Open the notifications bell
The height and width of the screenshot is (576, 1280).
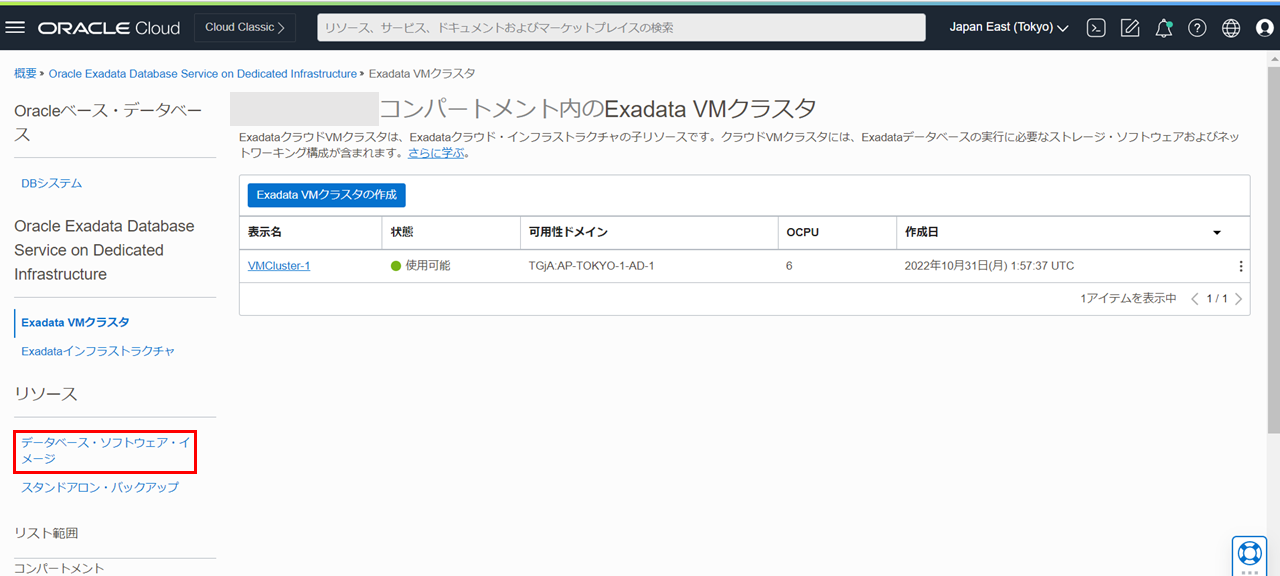click(1163, 28)
